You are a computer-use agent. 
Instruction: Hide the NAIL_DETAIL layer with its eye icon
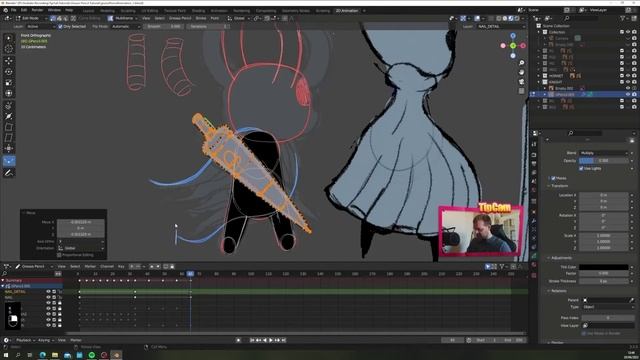[x=48, y=291]
